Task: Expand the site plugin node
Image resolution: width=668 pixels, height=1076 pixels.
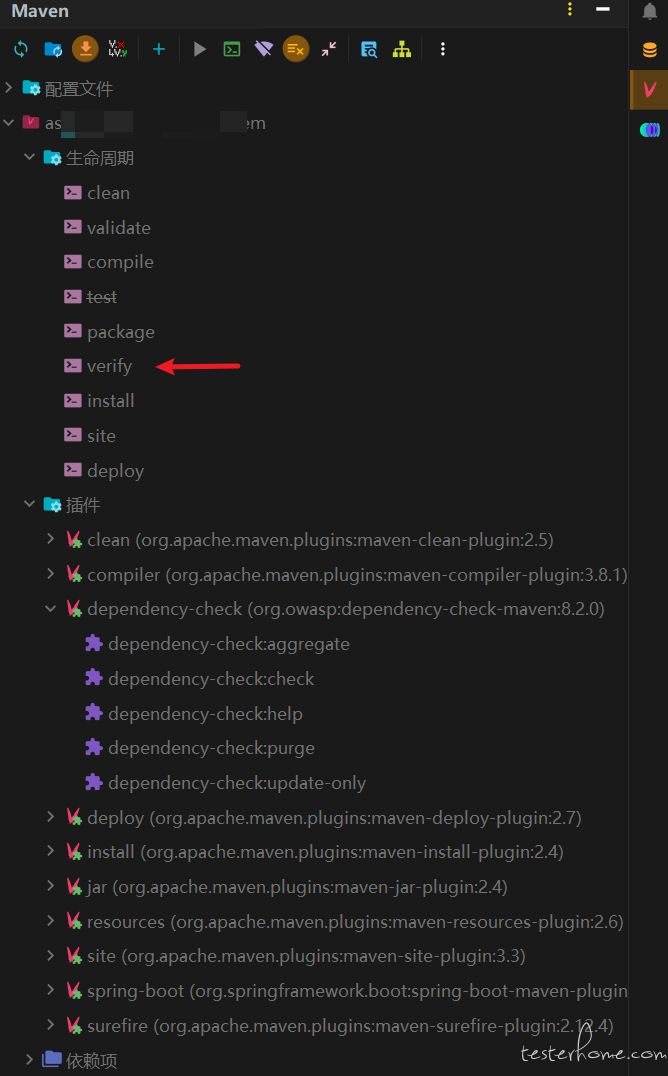Action: [51, 955]
